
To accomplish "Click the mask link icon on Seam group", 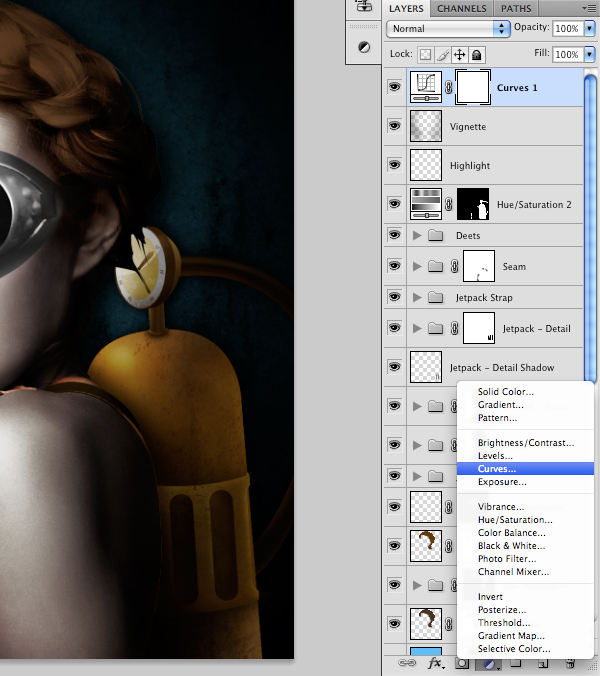I will (x=454, y=266).
